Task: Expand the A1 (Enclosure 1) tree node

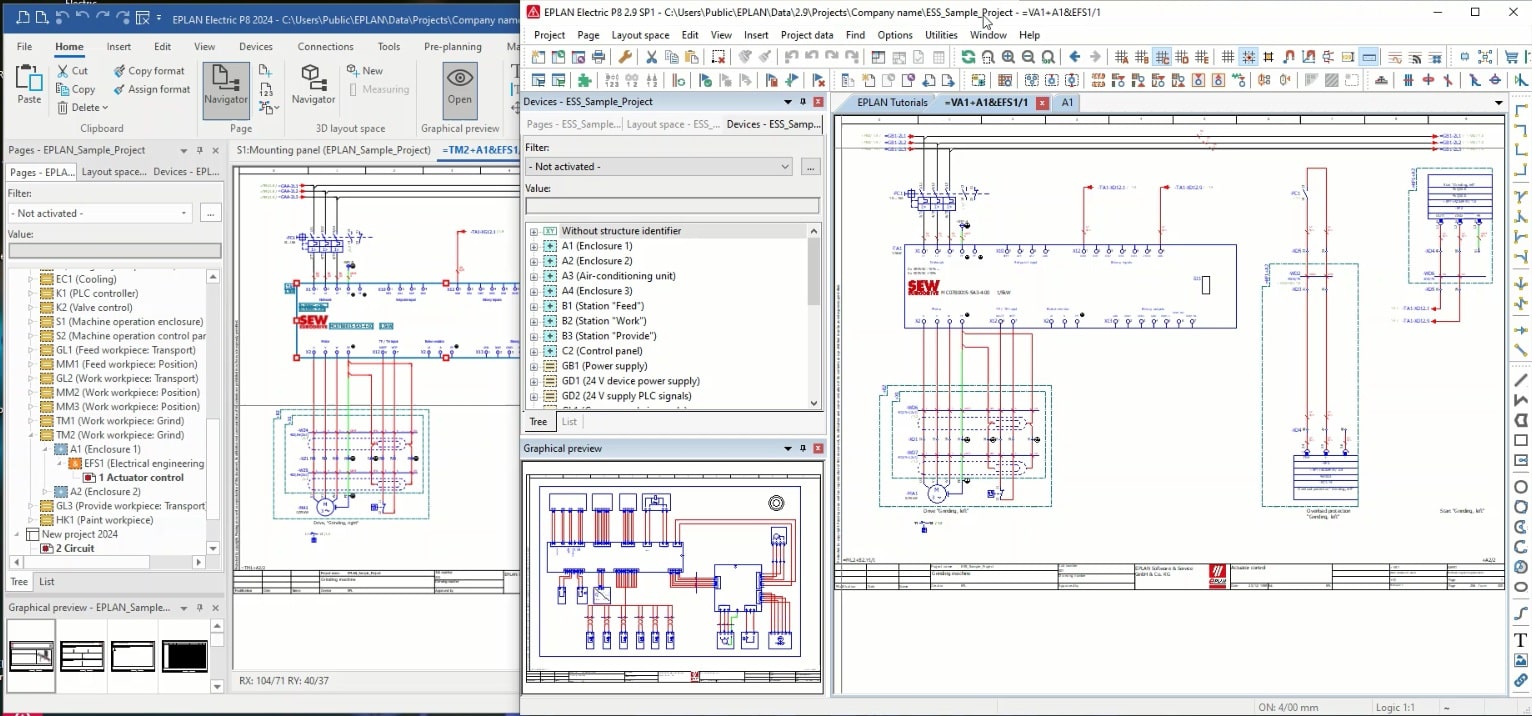Action: pyautogui.click(x=534, y=246)
